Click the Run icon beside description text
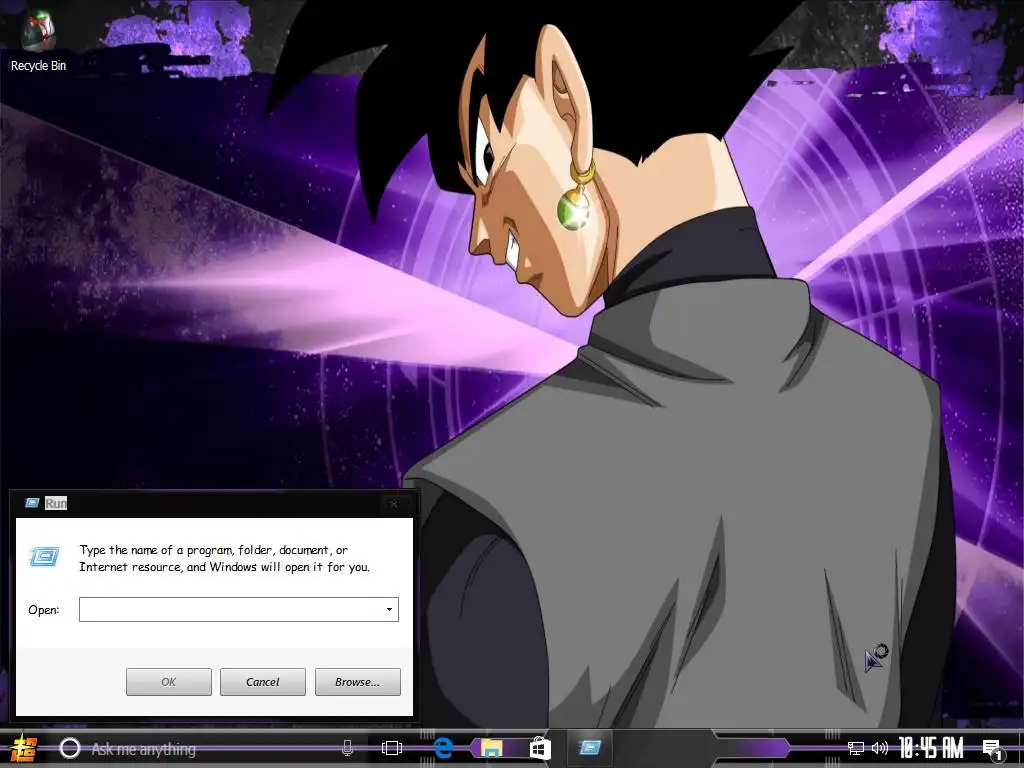Screen dimensions: 1024x768 click(x=44, y=556)
